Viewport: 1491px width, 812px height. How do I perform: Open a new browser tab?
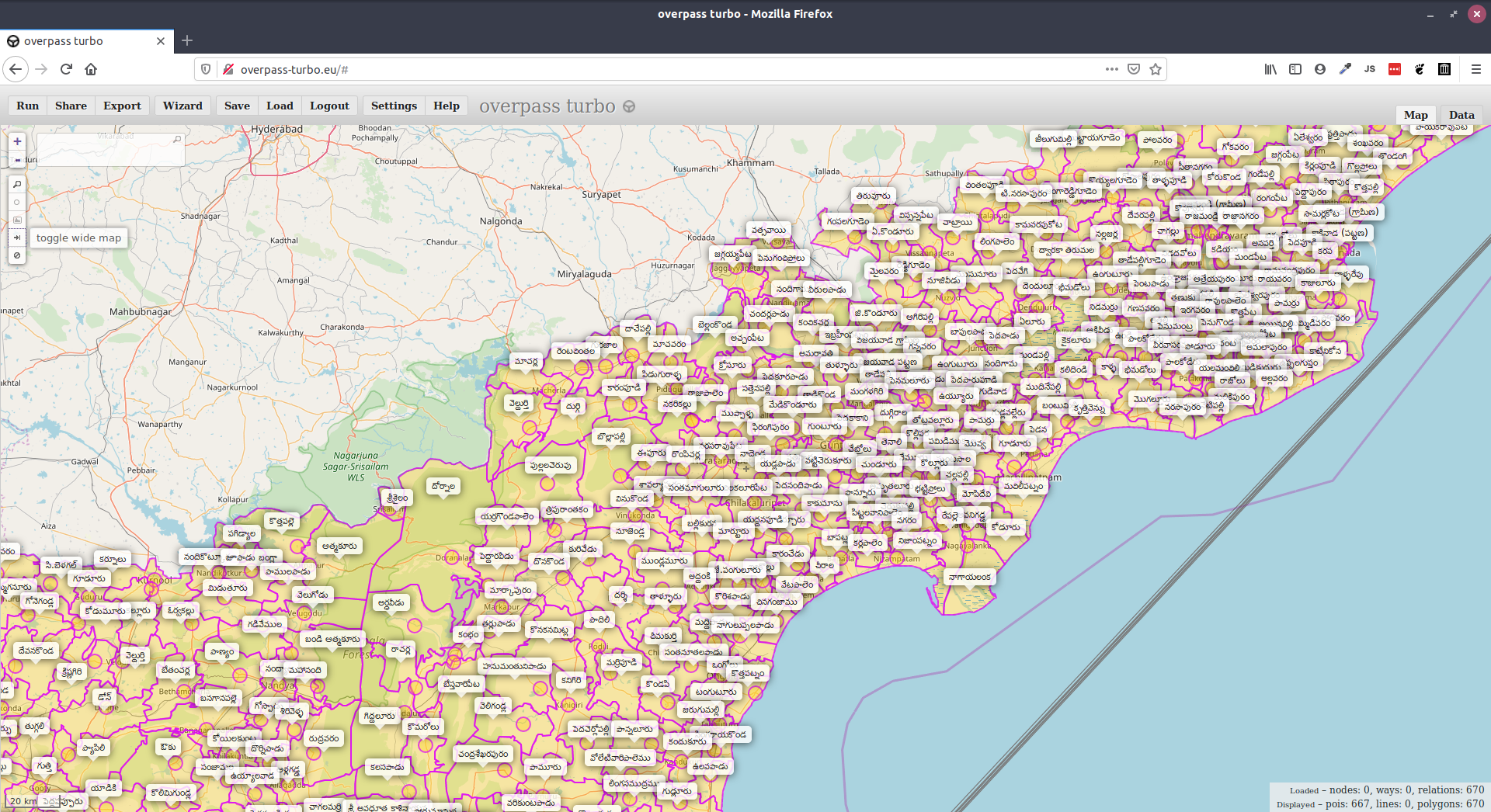(187, 40)
